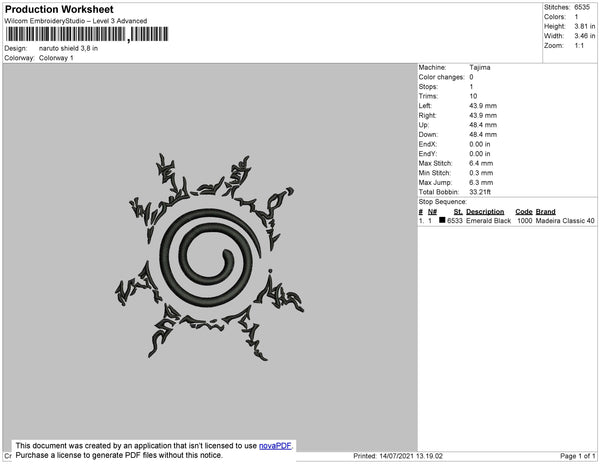Select the stitch count 6533 cell
This screenshot has height=464, width=600.
(x=455, y=221)
